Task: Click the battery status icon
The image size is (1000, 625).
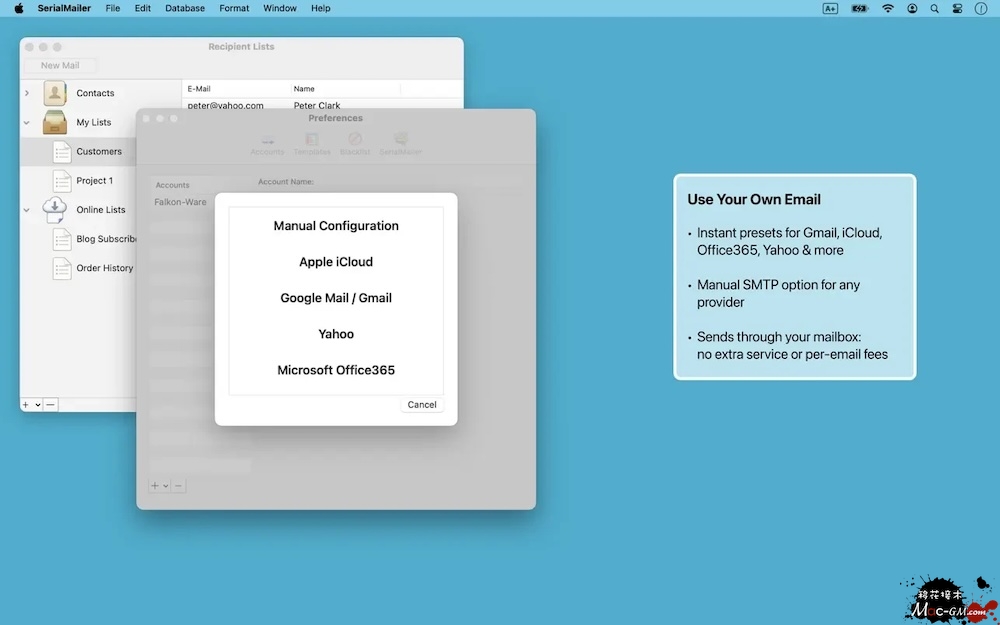Action: pos(860,8)
